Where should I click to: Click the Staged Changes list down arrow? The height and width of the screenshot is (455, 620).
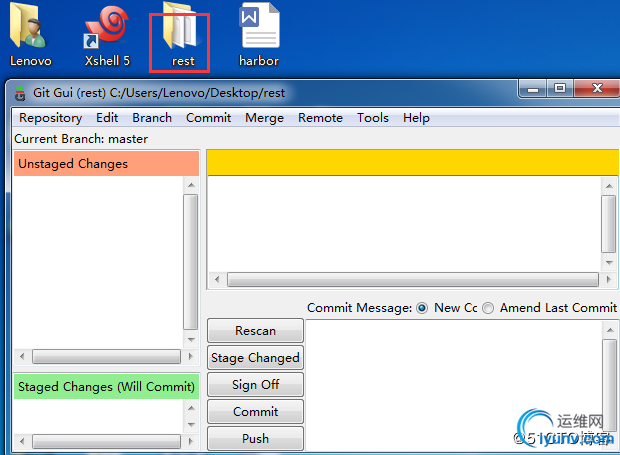(191, 425)
